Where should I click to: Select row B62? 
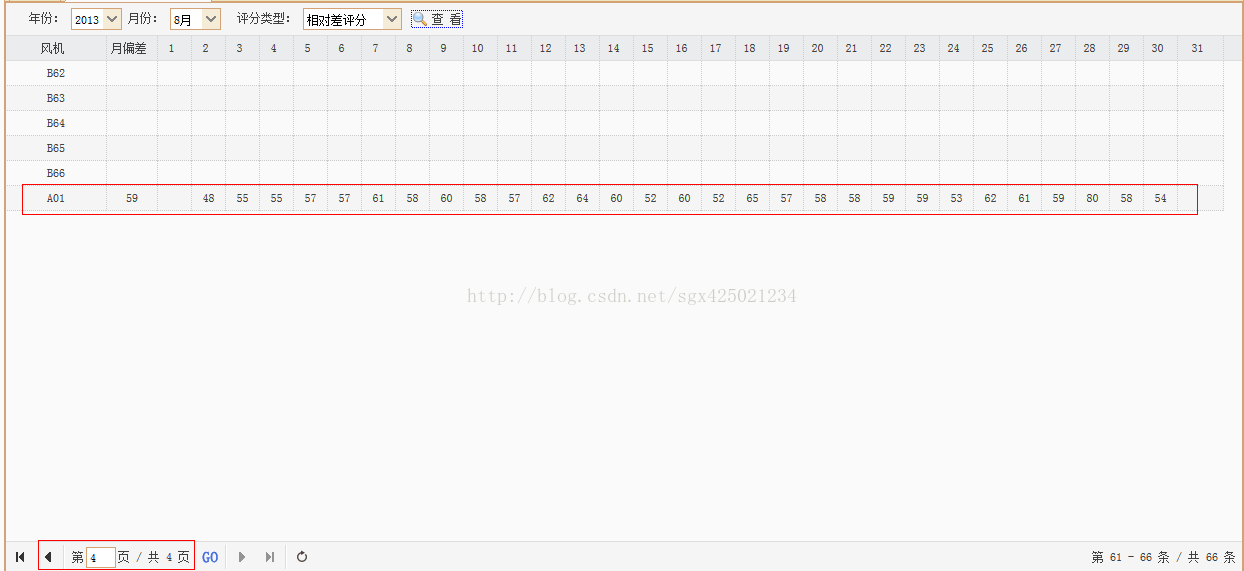pyautogui.click(x=614, y=73)
